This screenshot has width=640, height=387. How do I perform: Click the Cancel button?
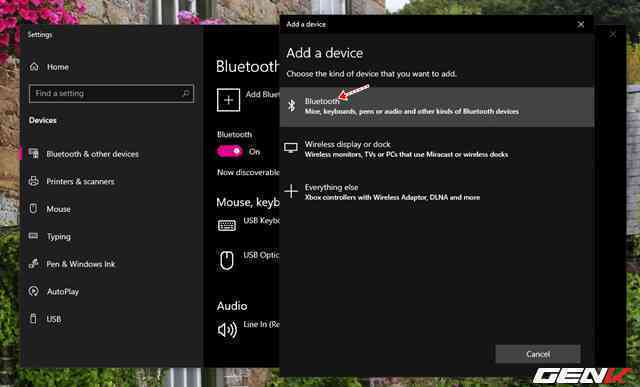538,354
